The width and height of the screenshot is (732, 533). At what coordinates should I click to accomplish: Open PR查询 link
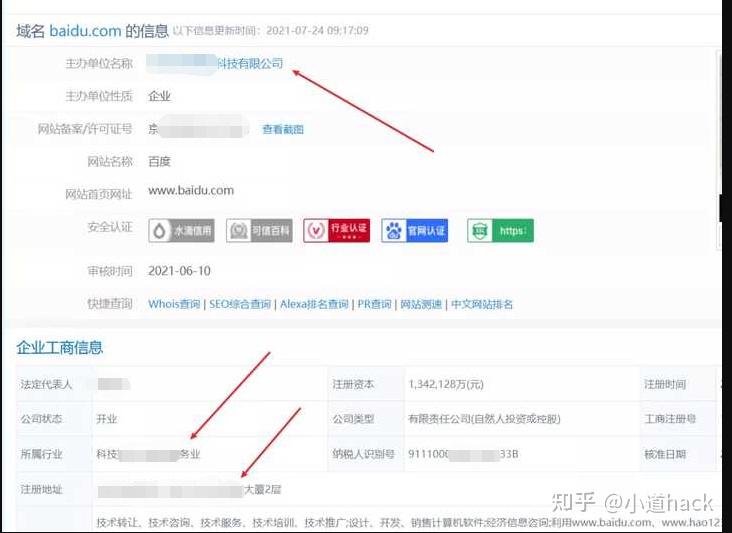click(374, 304)
